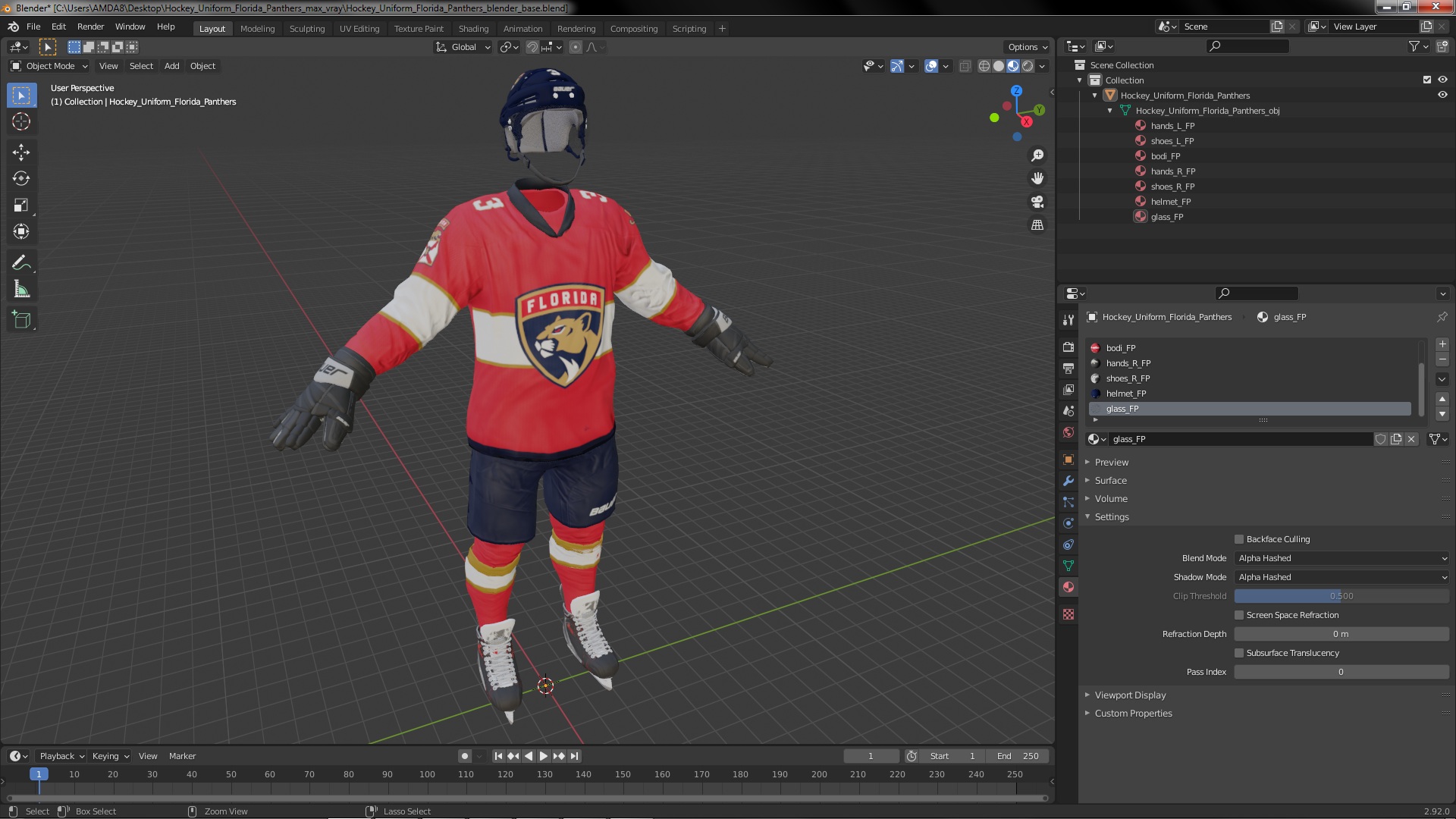Expand the Surface panel
Screen dimensions: 1456x819
(1110, 481)
